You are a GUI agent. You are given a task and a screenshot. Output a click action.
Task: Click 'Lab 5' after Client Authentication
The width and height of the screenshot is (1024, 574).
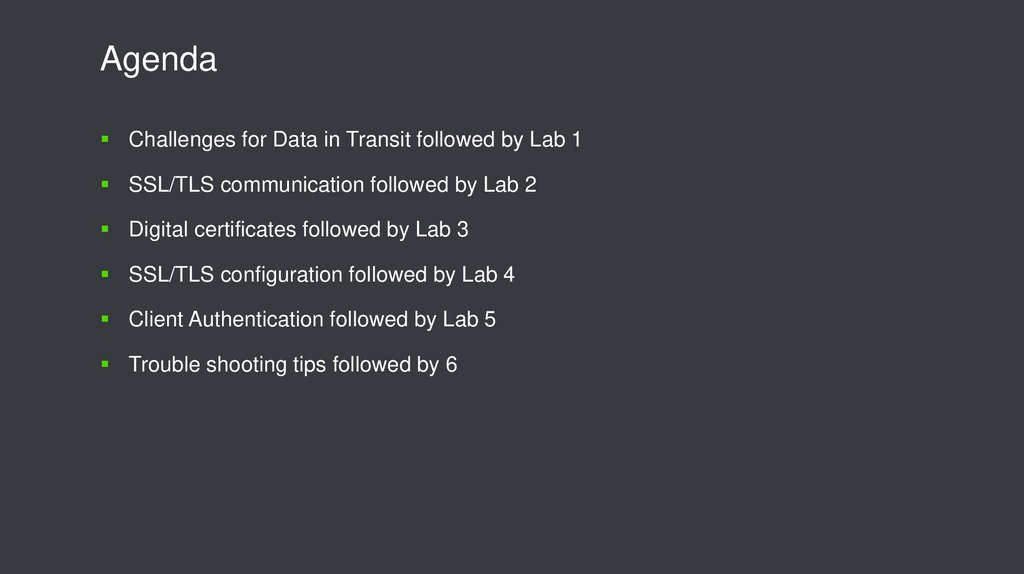[x=469, y=320]
